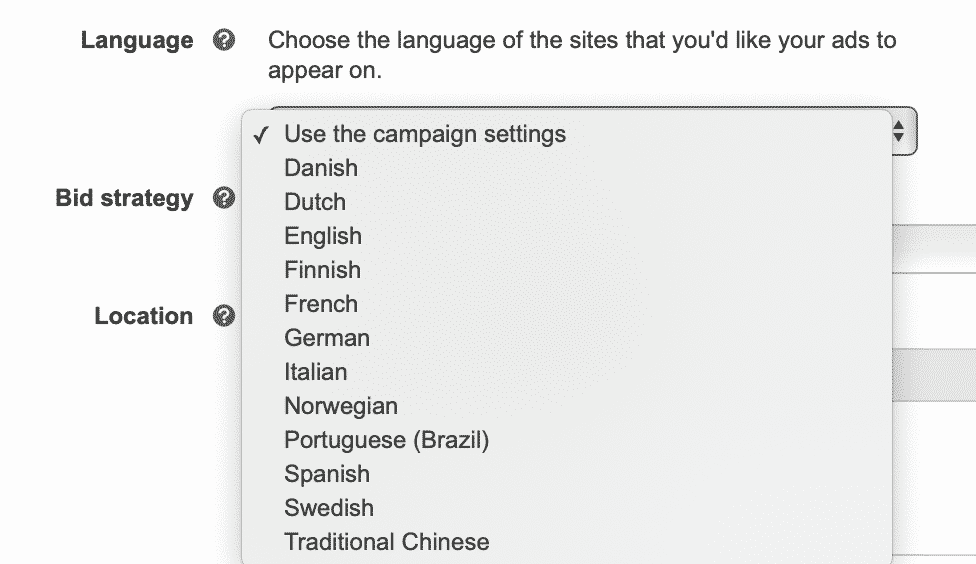Pick English as the language
The height and width of the screenshot is (564, 976).
(x=567, y=236)
